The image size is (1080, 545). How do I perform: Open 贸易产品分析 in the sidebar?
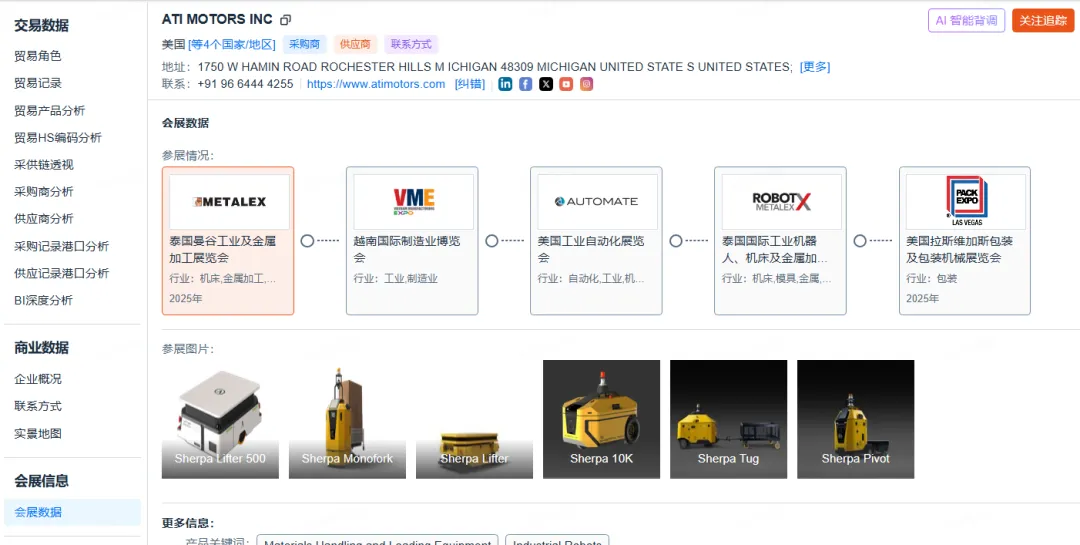50,110
